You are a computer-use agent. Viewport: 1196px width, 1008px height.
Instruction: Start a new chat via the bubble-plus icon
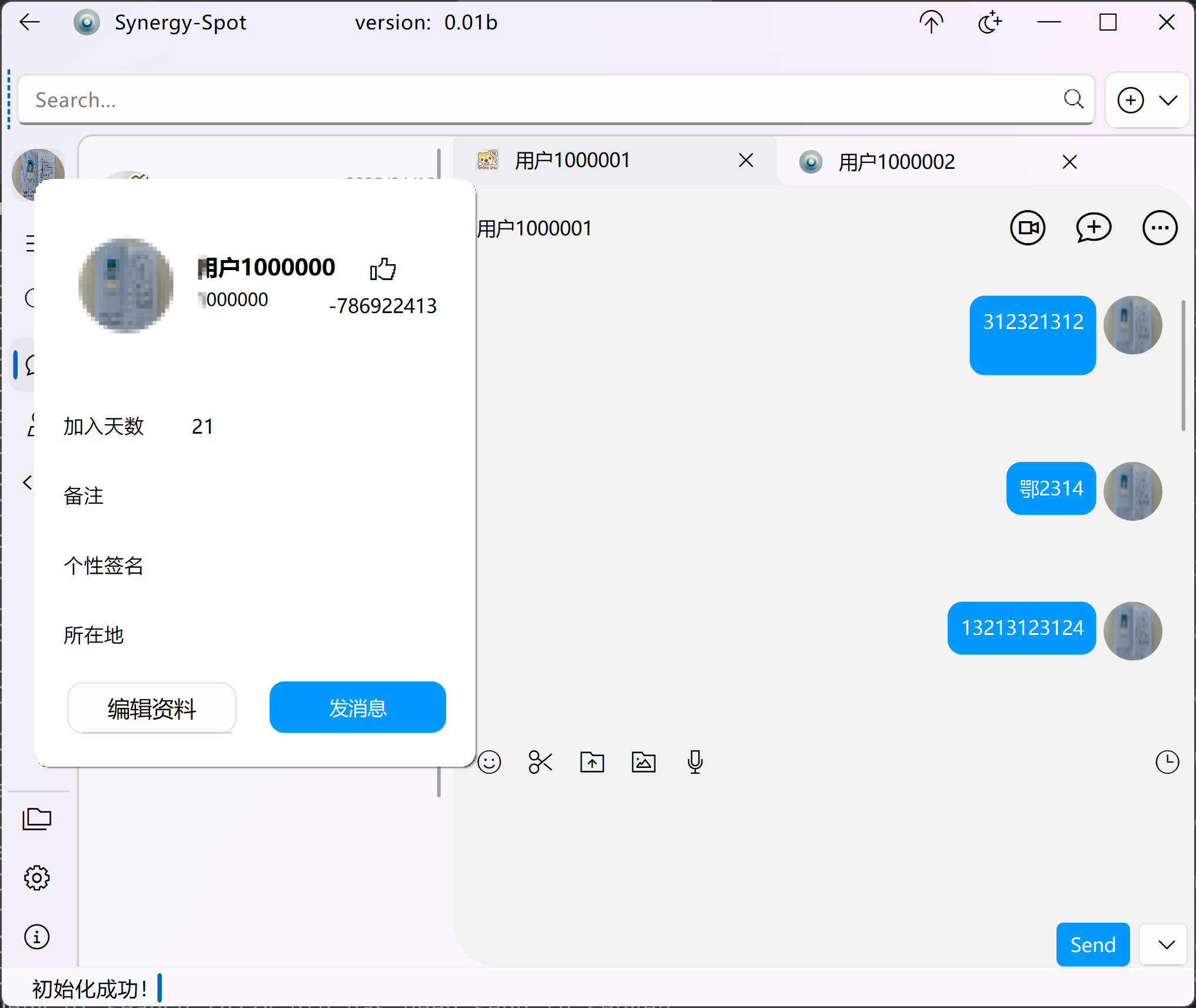[1094, 228]
